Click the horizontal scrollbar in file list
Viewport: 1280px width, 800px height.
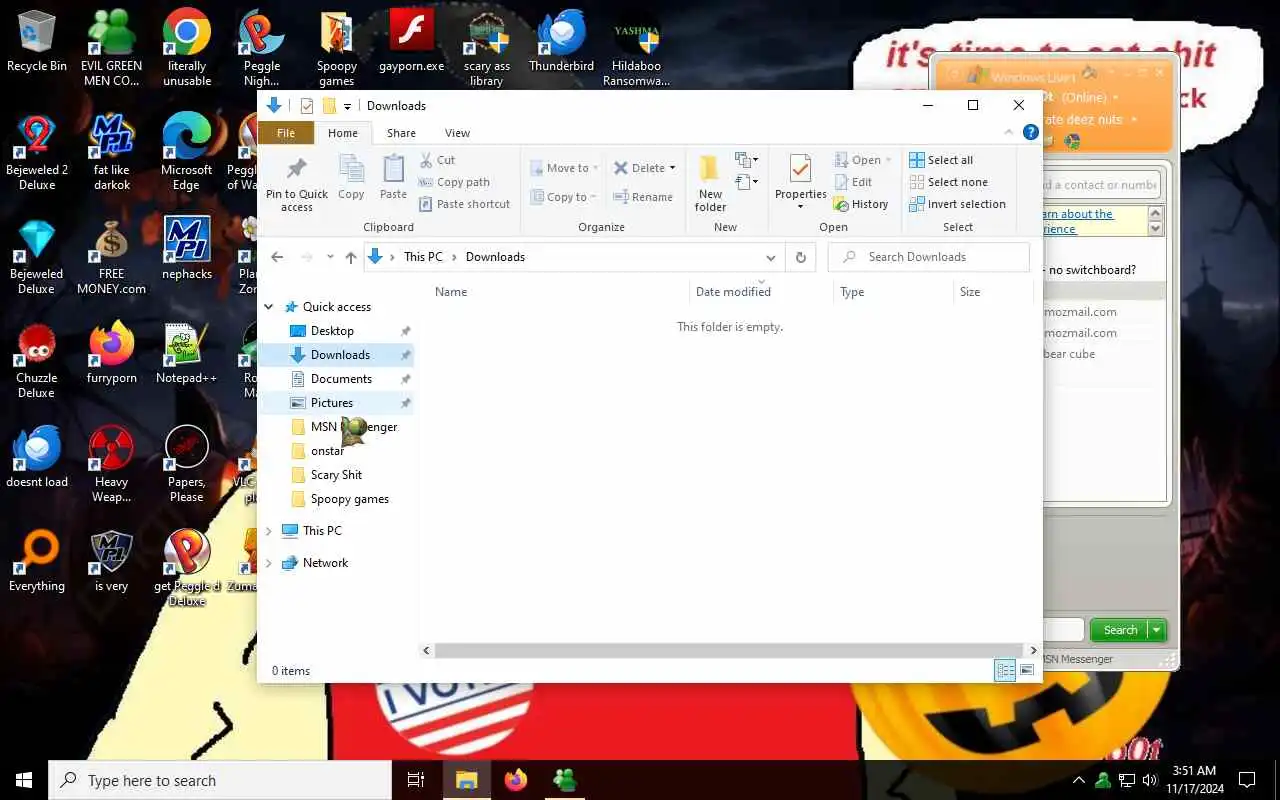[730, 650]
